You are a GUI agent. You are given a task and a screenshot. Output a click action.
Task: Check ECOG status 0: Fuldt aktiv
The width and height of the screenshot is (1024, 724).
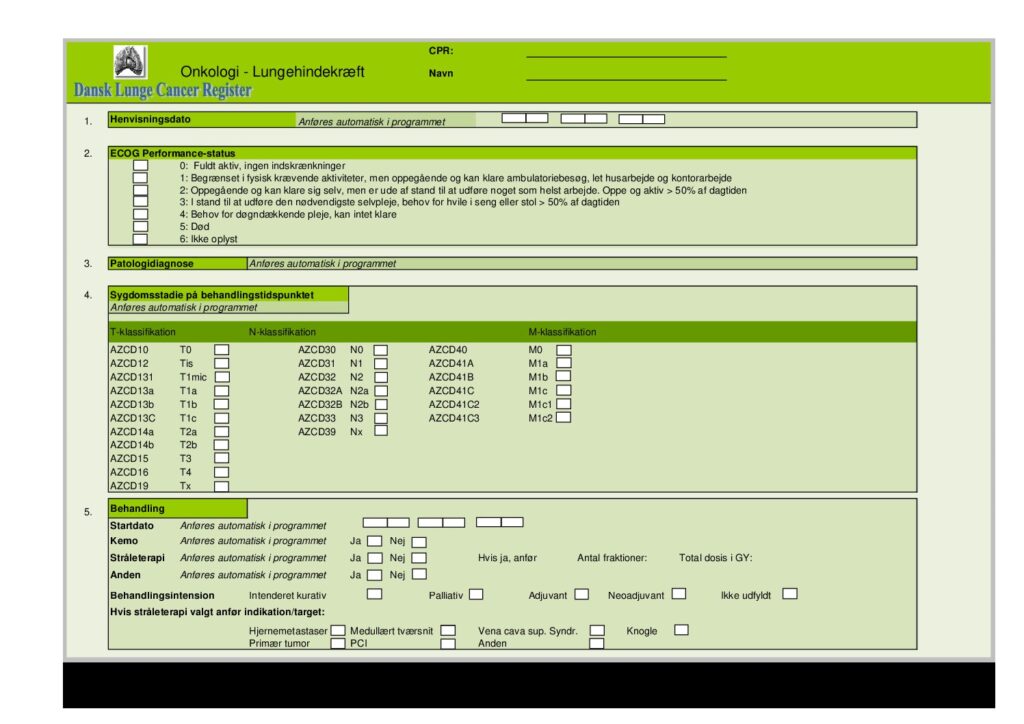click(140, 166)
